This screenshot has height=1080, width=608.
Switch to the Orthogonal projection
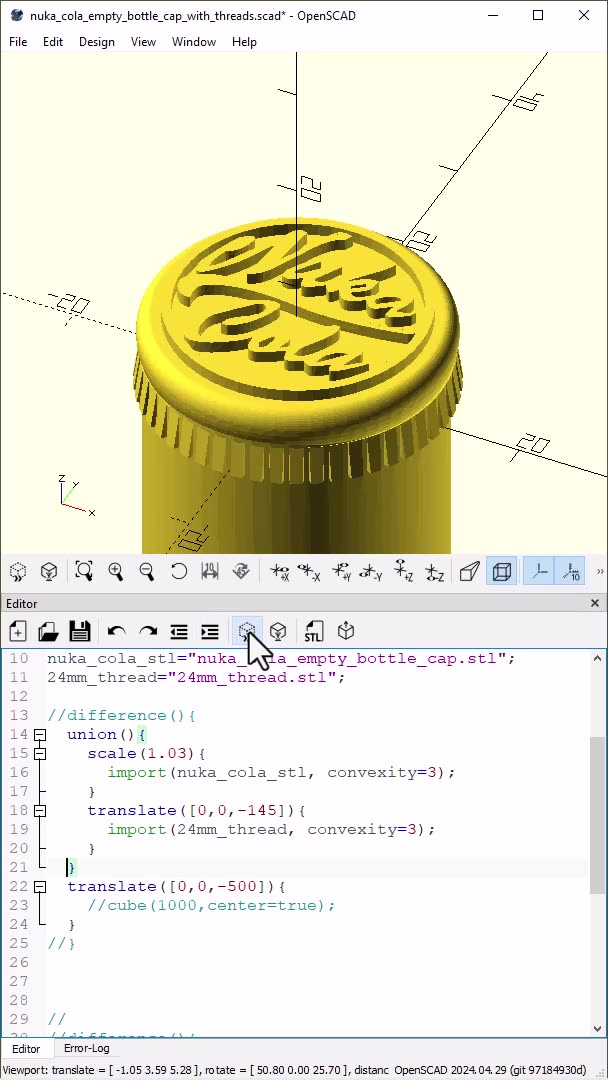coord(501,572)
